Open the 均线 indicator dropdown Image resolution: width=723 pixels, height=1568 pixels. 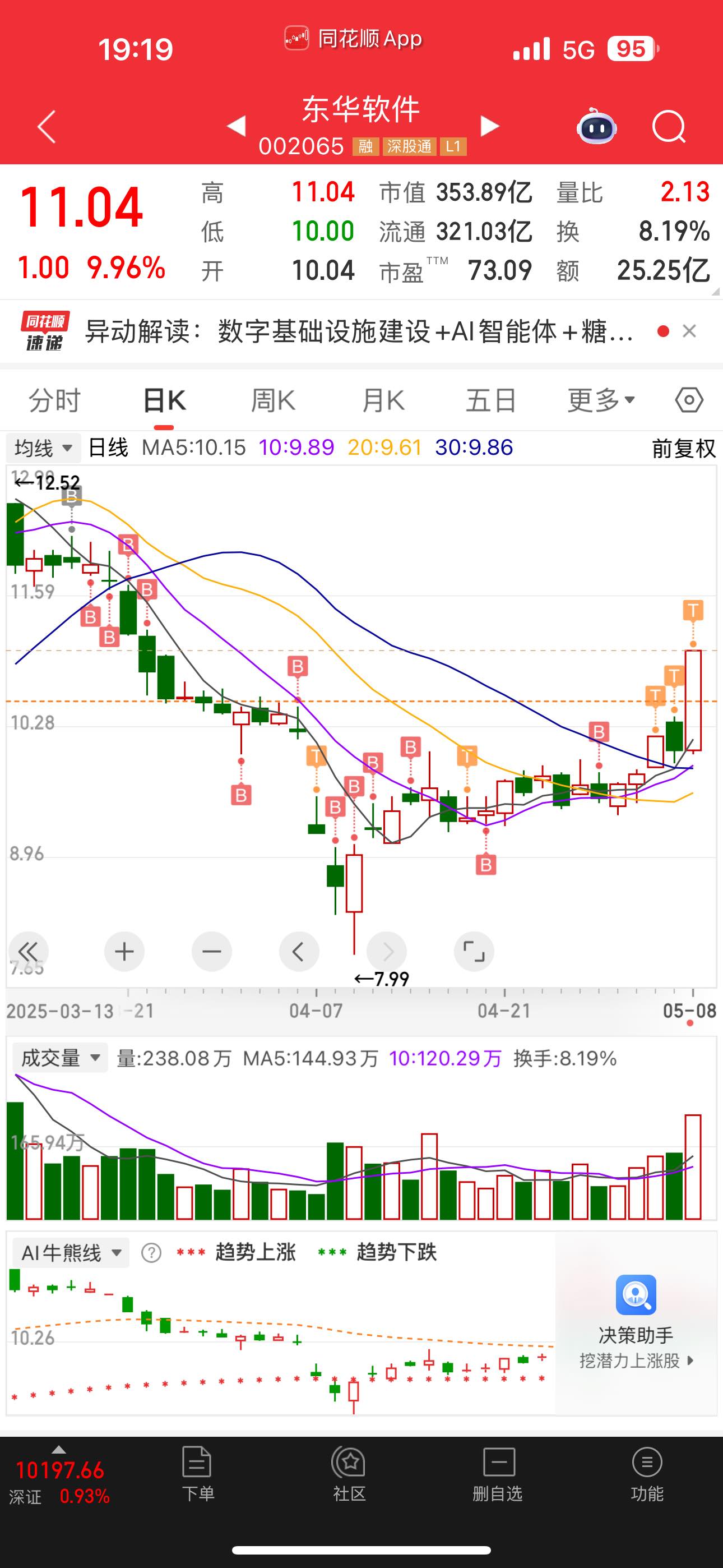click(x=43, y=449)
